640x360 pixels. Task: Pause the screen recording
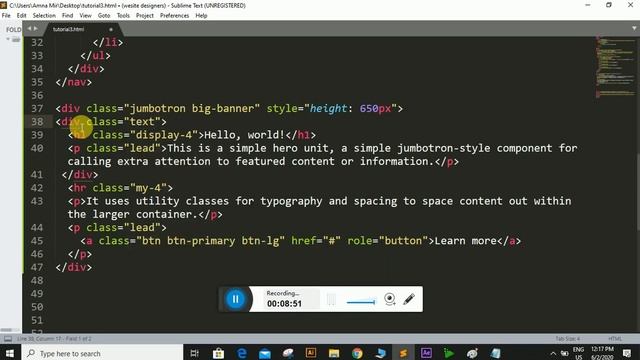coord(236,299)
